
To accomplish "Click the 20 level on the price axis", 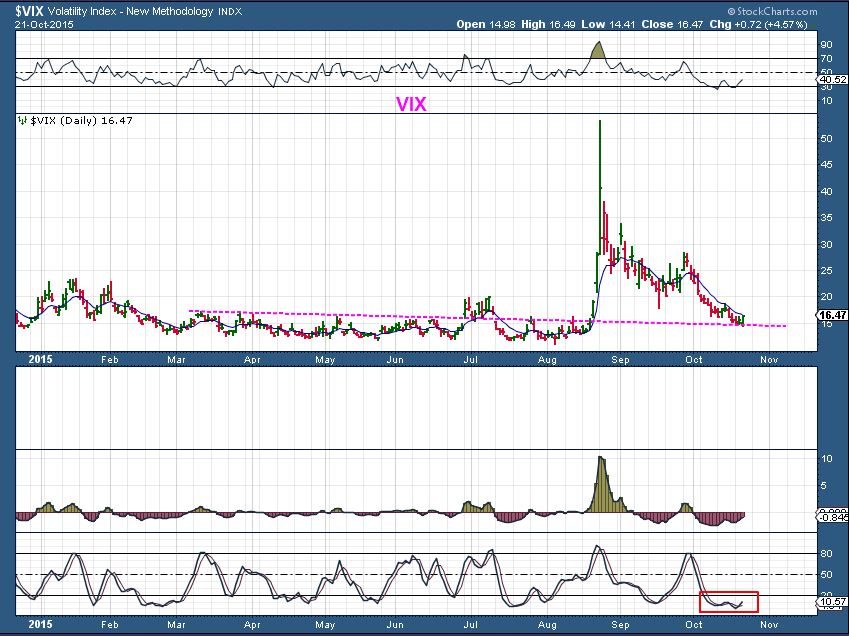I will pyautogui.click(x=826, y=297).
